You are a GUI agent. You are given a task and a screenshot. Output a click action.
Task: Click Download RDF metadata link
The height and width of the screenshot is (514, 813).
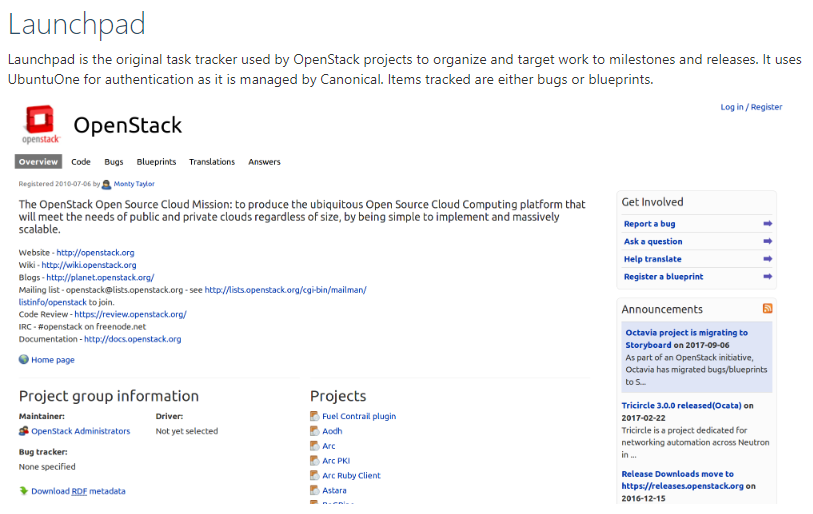(x=78, y=491)
